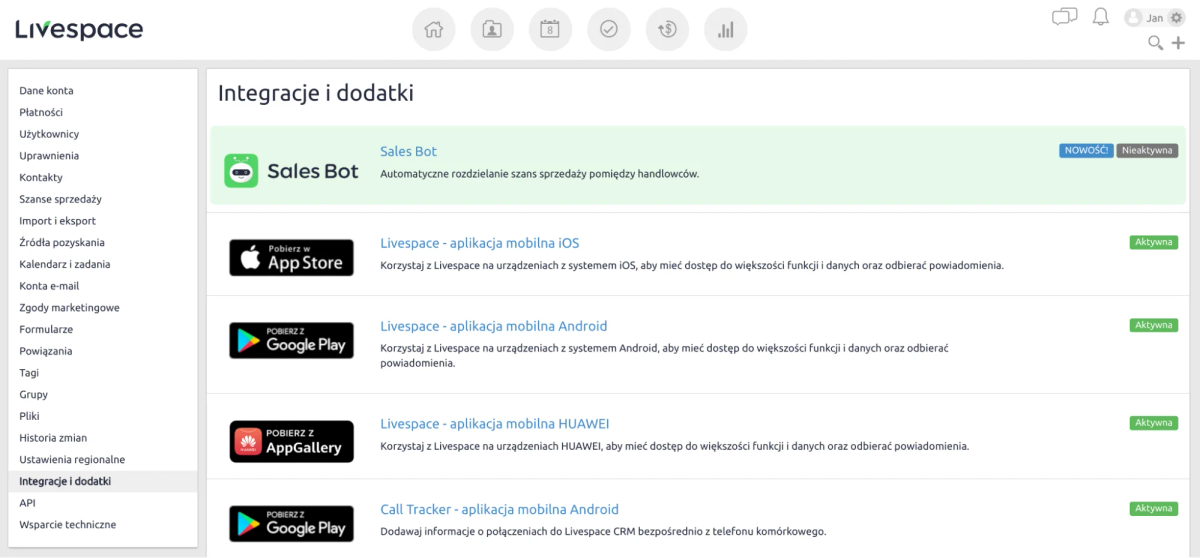1200x558 pixels.
Task: Click the NOWOŚĆ! badge on Sales Bot
Action: point(1086,151)
